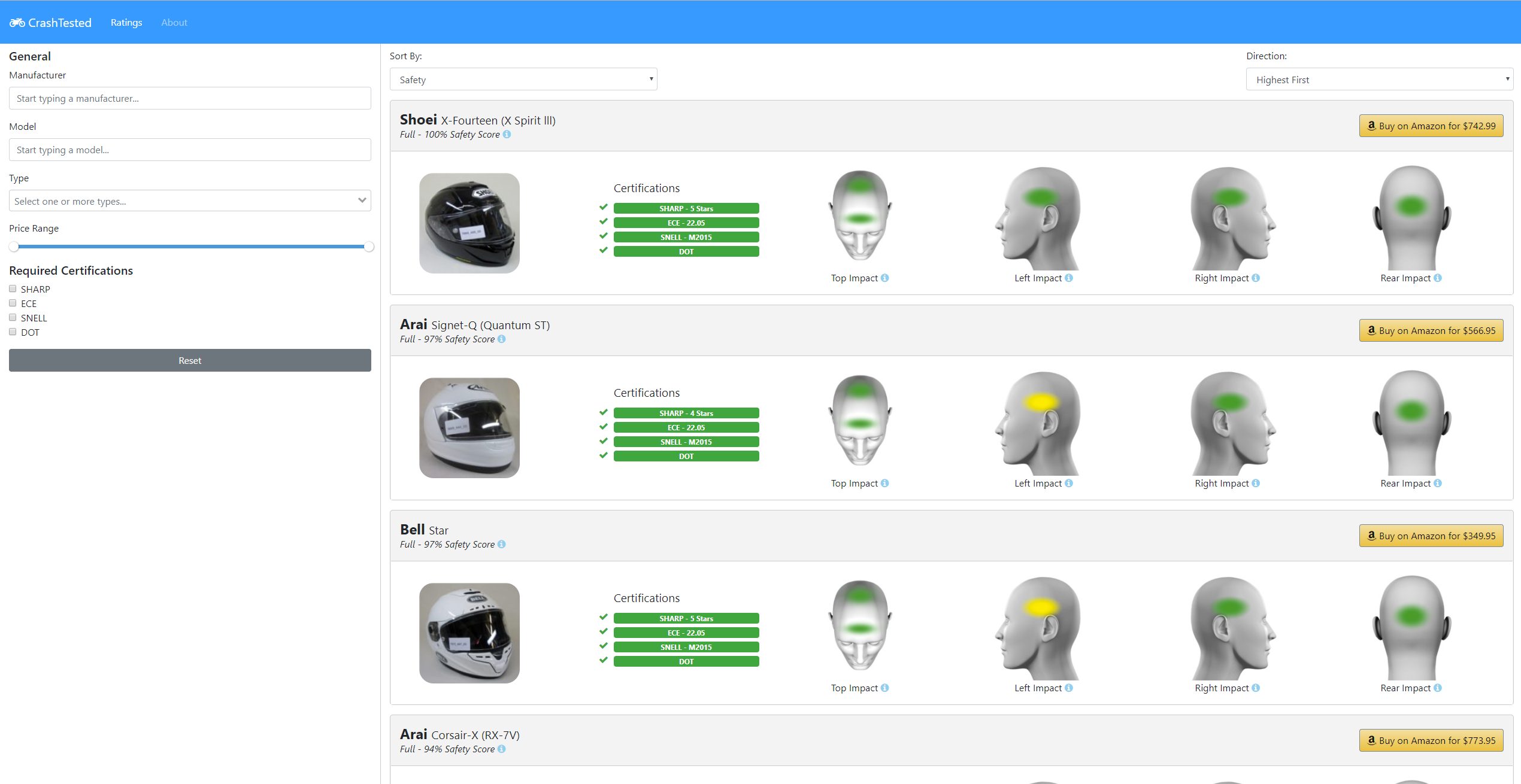Click info icon beside Arai Signet-Q Left Impact

(x=1069, y=484)
